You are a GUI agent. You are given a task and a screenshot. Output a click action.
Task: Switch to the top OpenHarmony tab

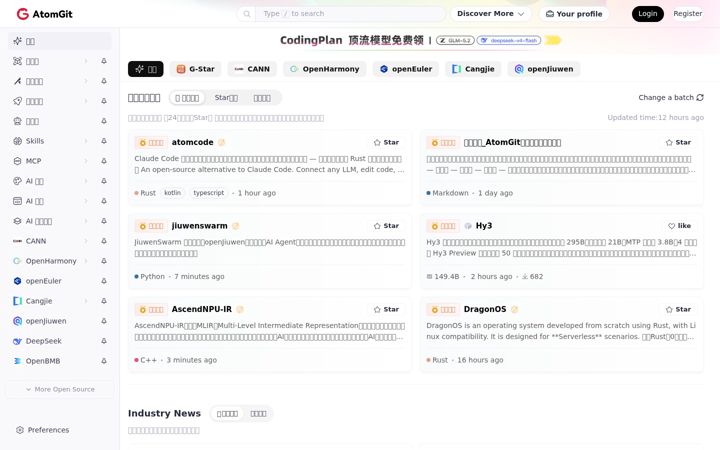tap(325, 69)
